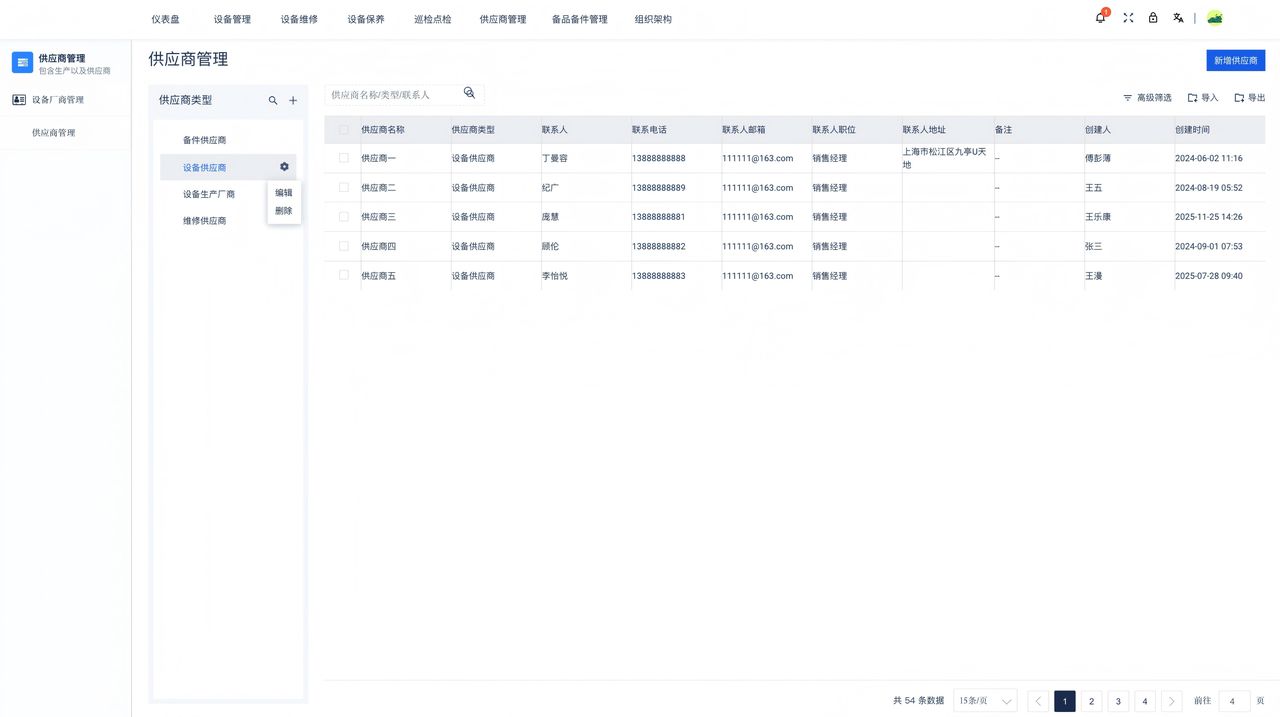Viewport: 1280px width, 717px height.
Task: Open 备品备件管理 in the top navigation
Action: pyautogui.click(x=580, y=19)
